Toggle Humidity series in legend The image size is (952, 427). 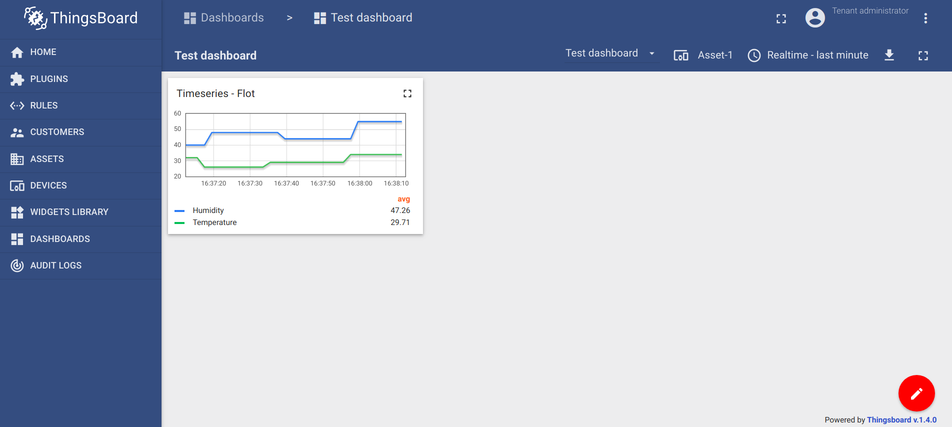208,210
